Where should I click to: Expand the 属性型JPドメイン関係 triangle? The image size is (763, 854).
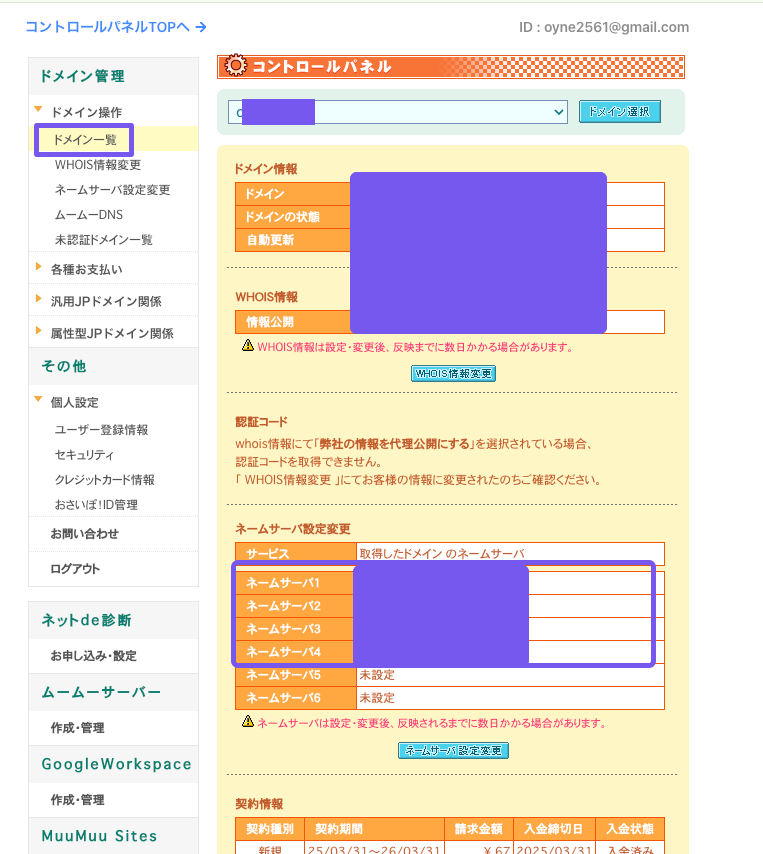coord(39,330)
